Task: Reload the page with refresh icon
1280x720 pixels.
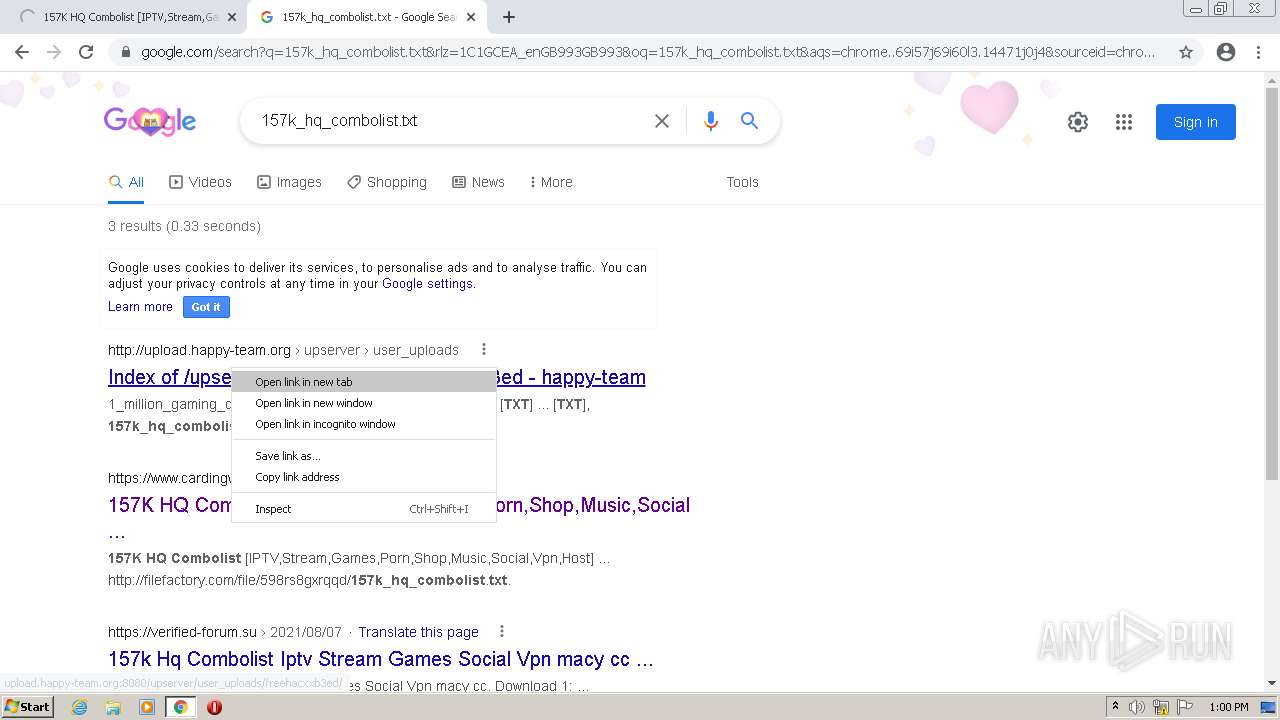Action: [x=86, y=52]
